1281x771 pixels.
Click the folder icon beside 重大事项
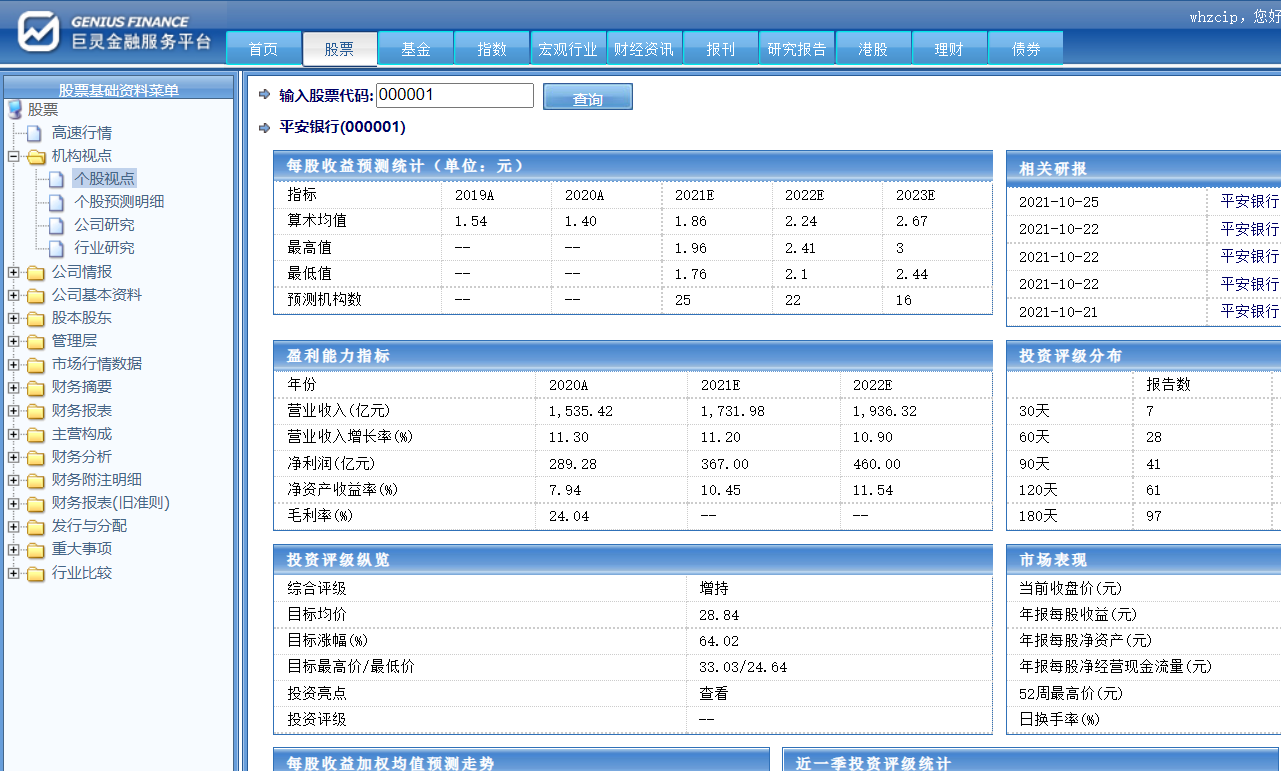click(36, 549)
